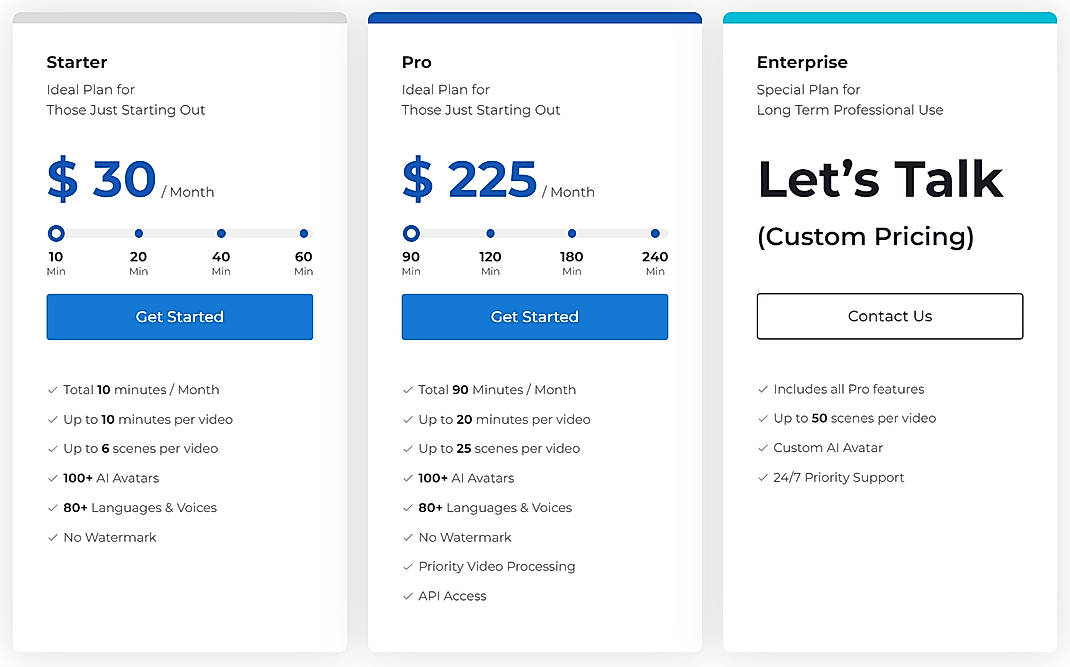Click the checkmark next to Custom AI Avatar
The image size is (1070, 667).
(763, 448)
